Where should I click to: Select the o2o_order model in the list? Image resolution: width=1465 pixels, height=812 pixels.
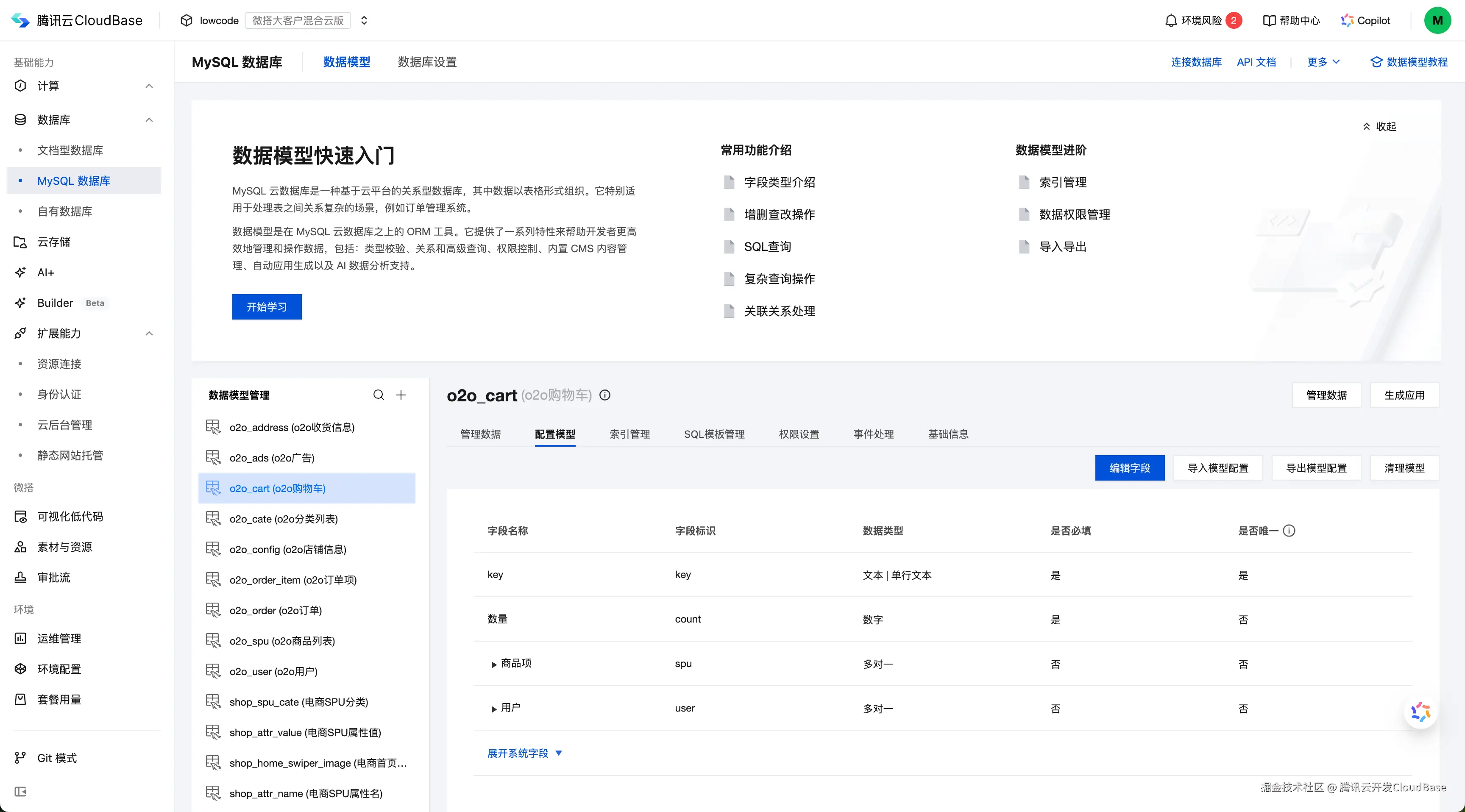coord(275,610)
